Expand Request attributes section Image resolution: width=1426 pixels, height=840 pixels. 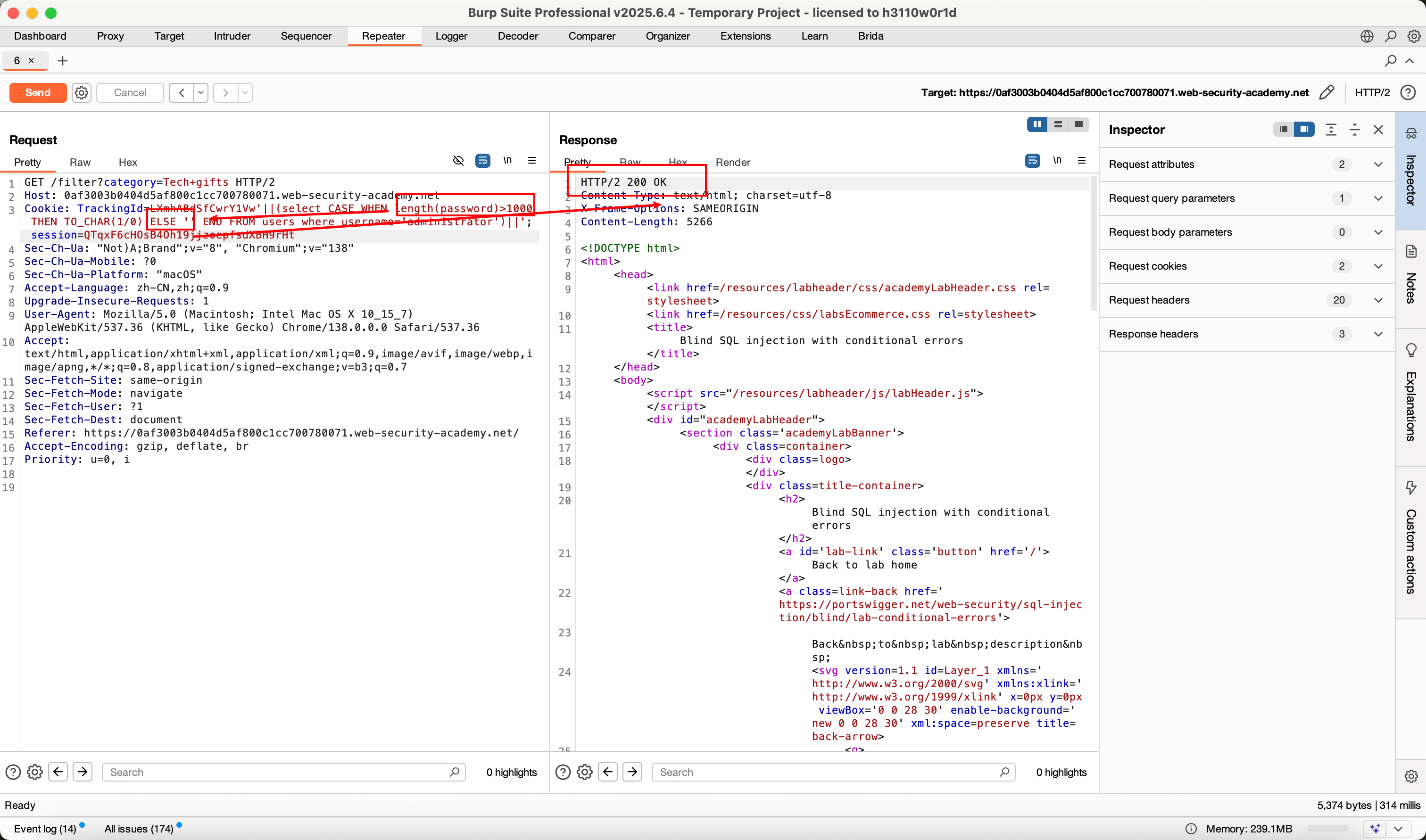(x=1247, y=164)
